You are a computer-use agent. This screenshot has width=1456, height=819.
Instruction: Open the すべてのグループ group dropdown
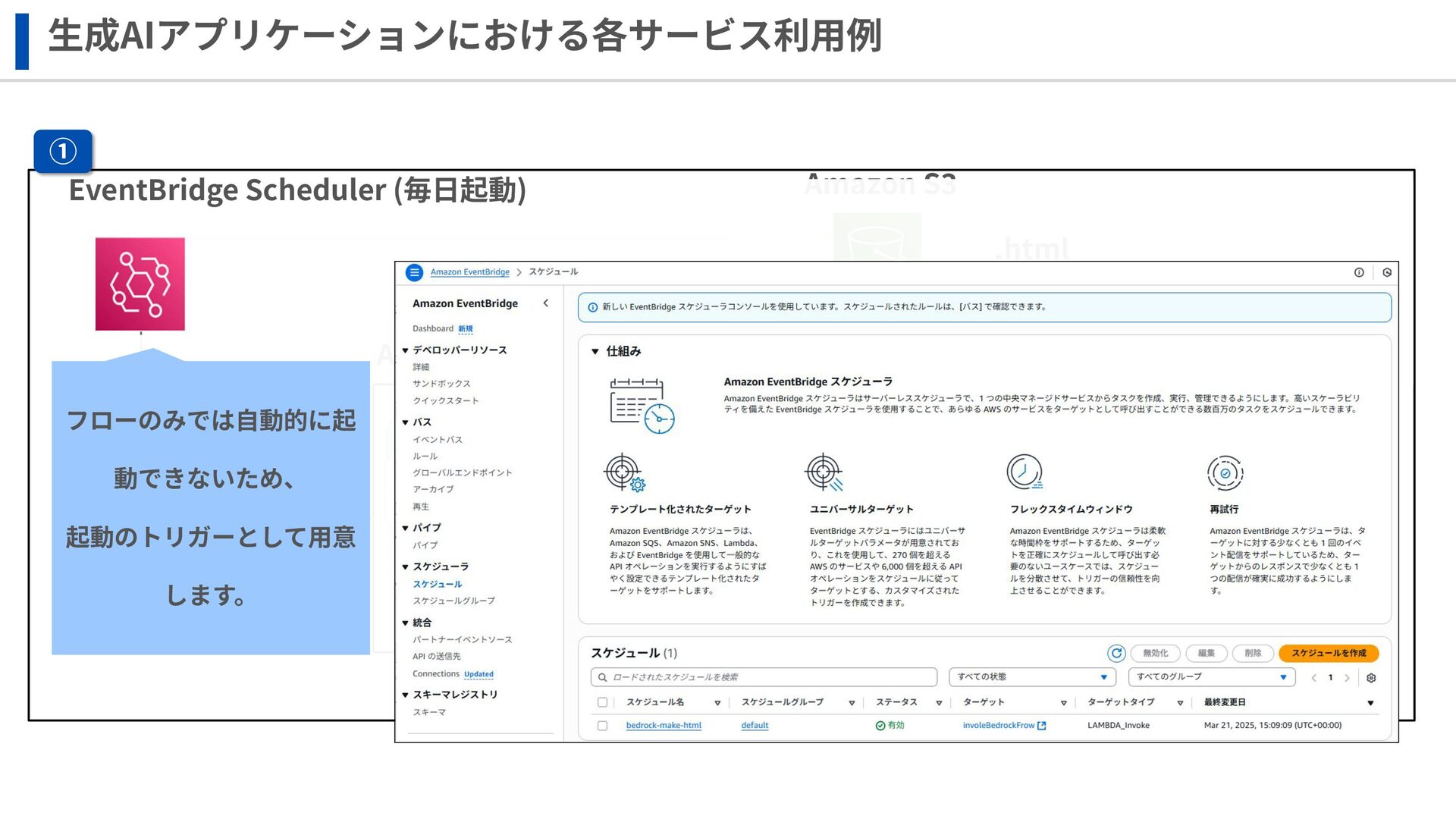click(x=1211, y=677)
